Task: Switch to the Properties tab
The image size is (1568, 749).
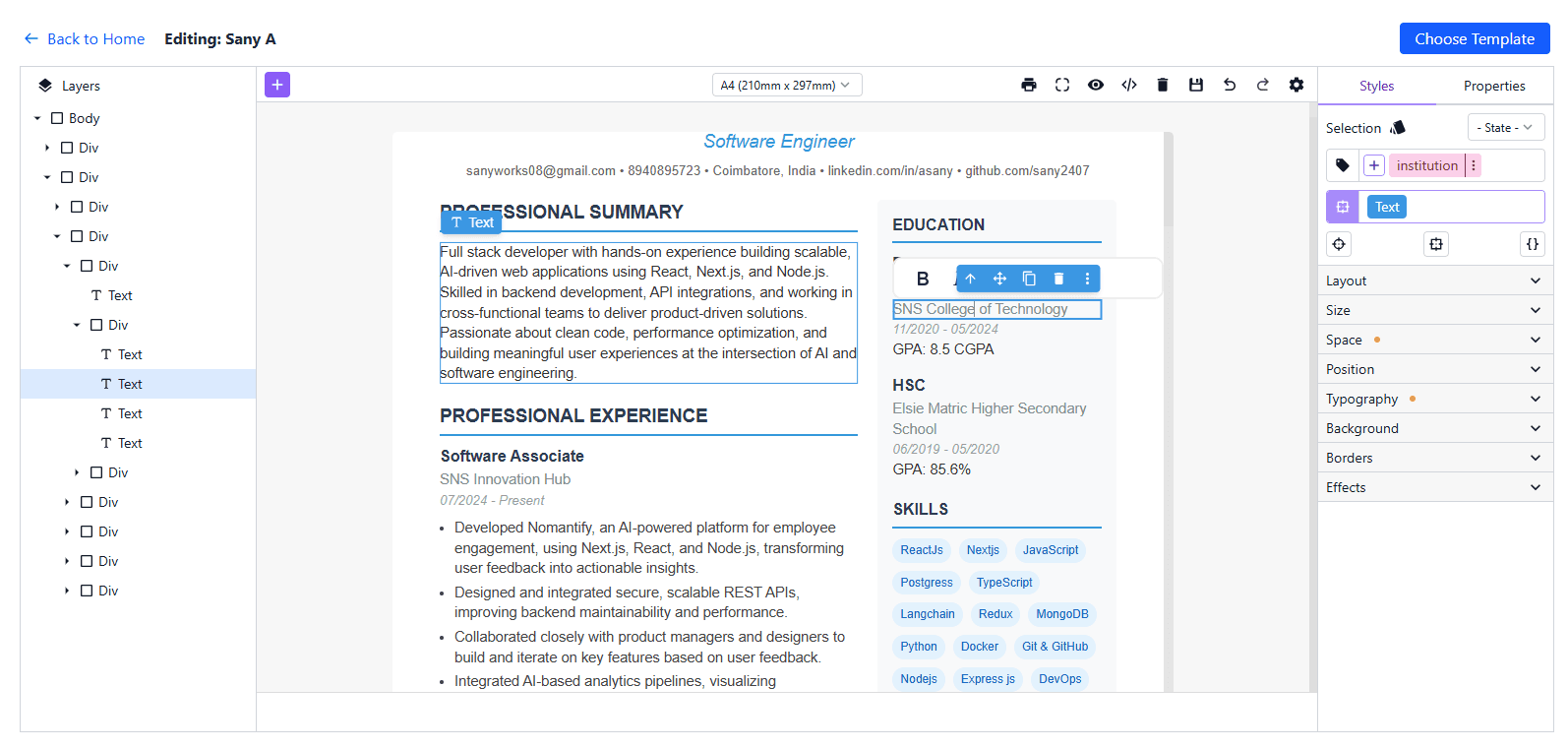Action: click(x=1494, y=86)
